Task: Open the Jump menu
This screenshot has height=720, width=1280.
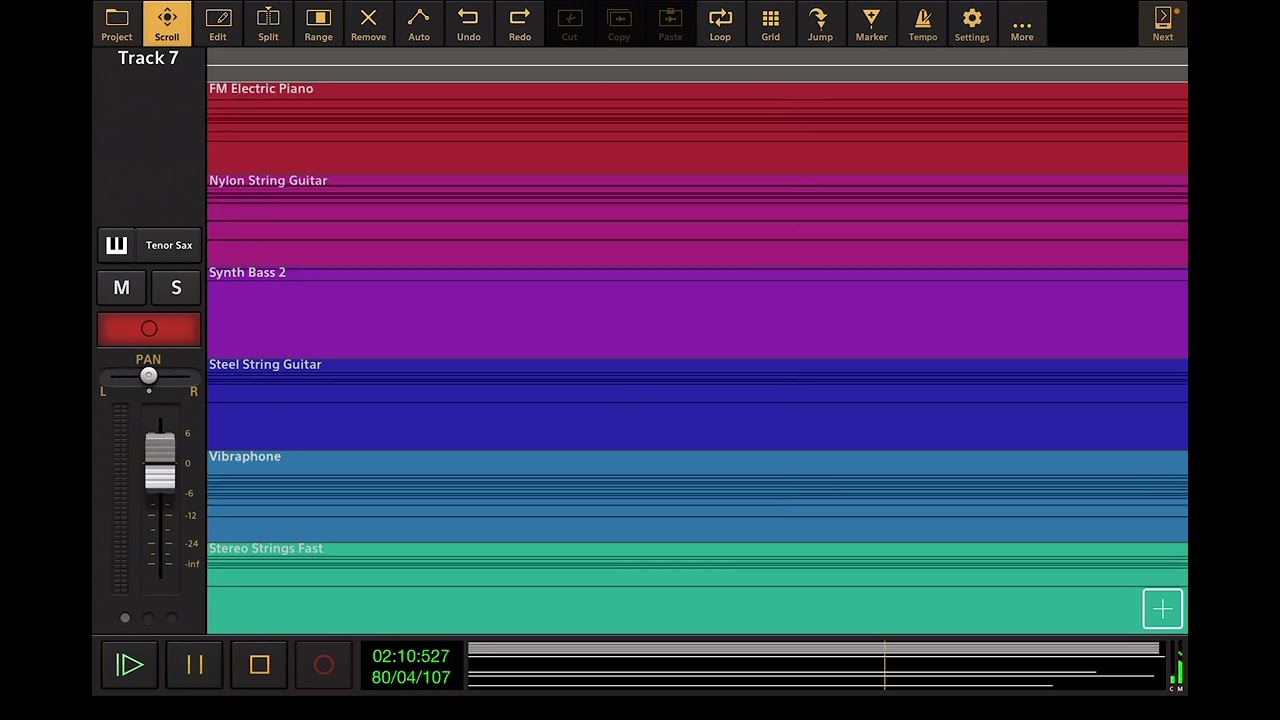Action: [820, 24]
